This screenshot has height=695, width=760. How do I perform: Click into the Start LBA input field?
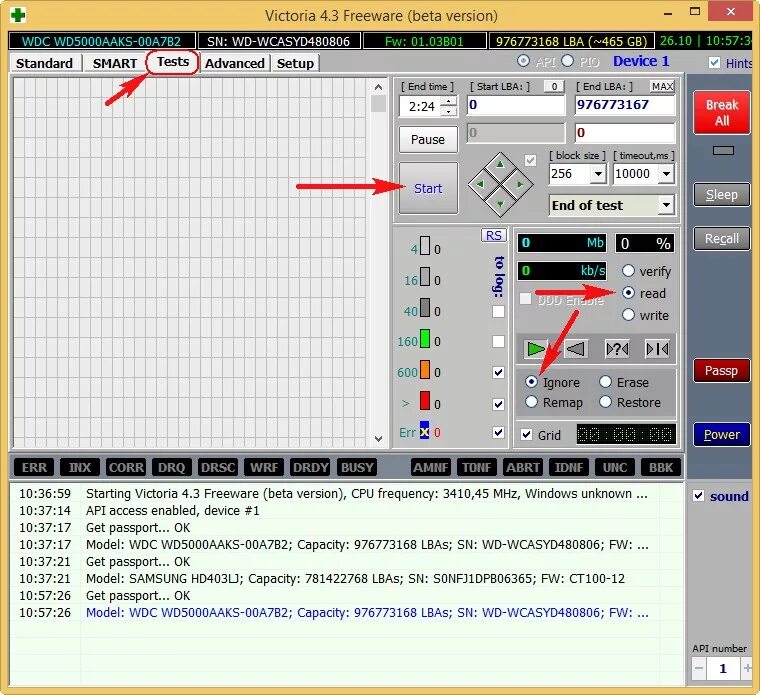[516, 105]
